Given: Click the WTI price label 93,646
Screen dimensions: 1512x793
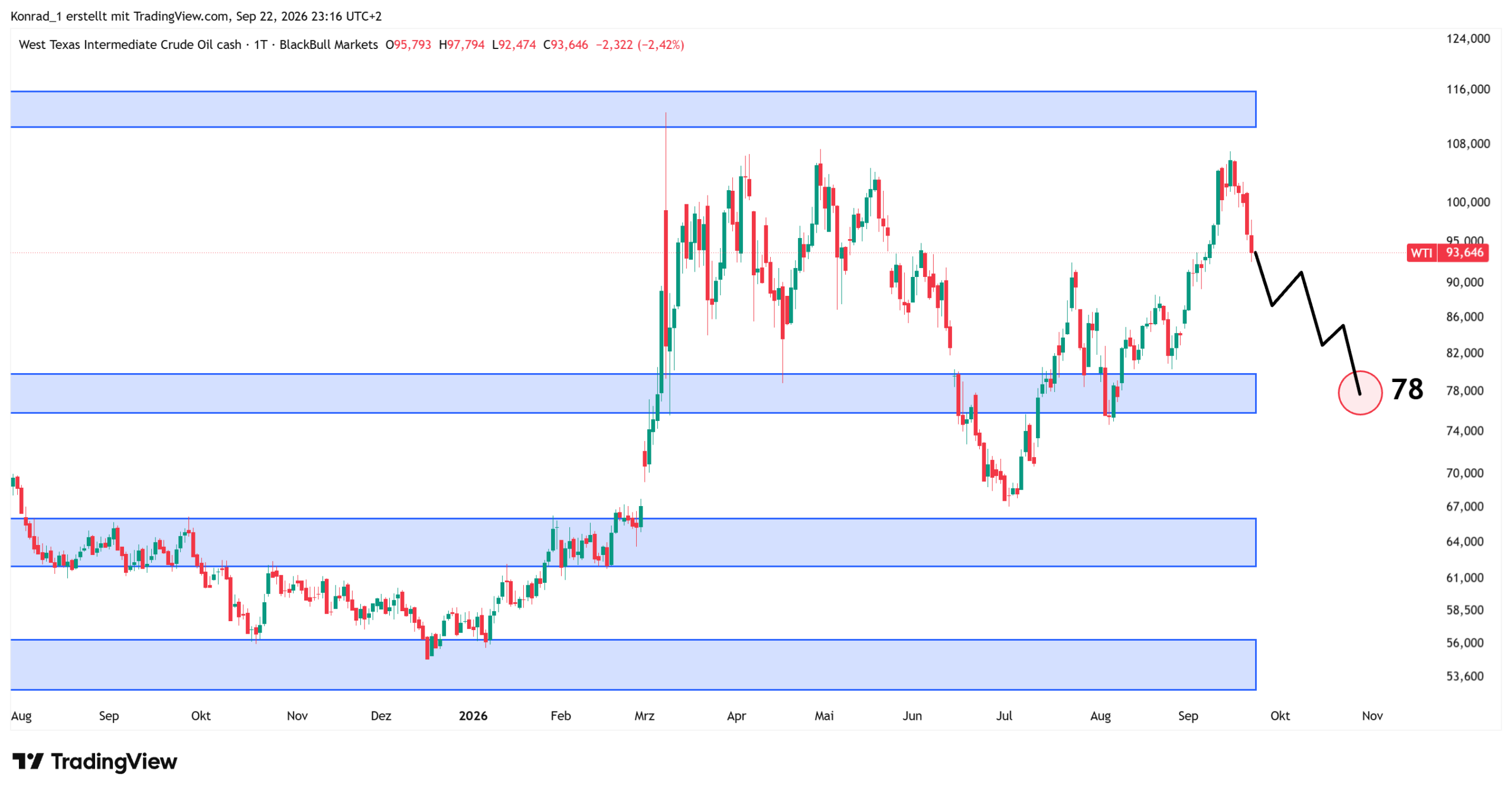Looking at the screenshot, I should (1447, 253).
